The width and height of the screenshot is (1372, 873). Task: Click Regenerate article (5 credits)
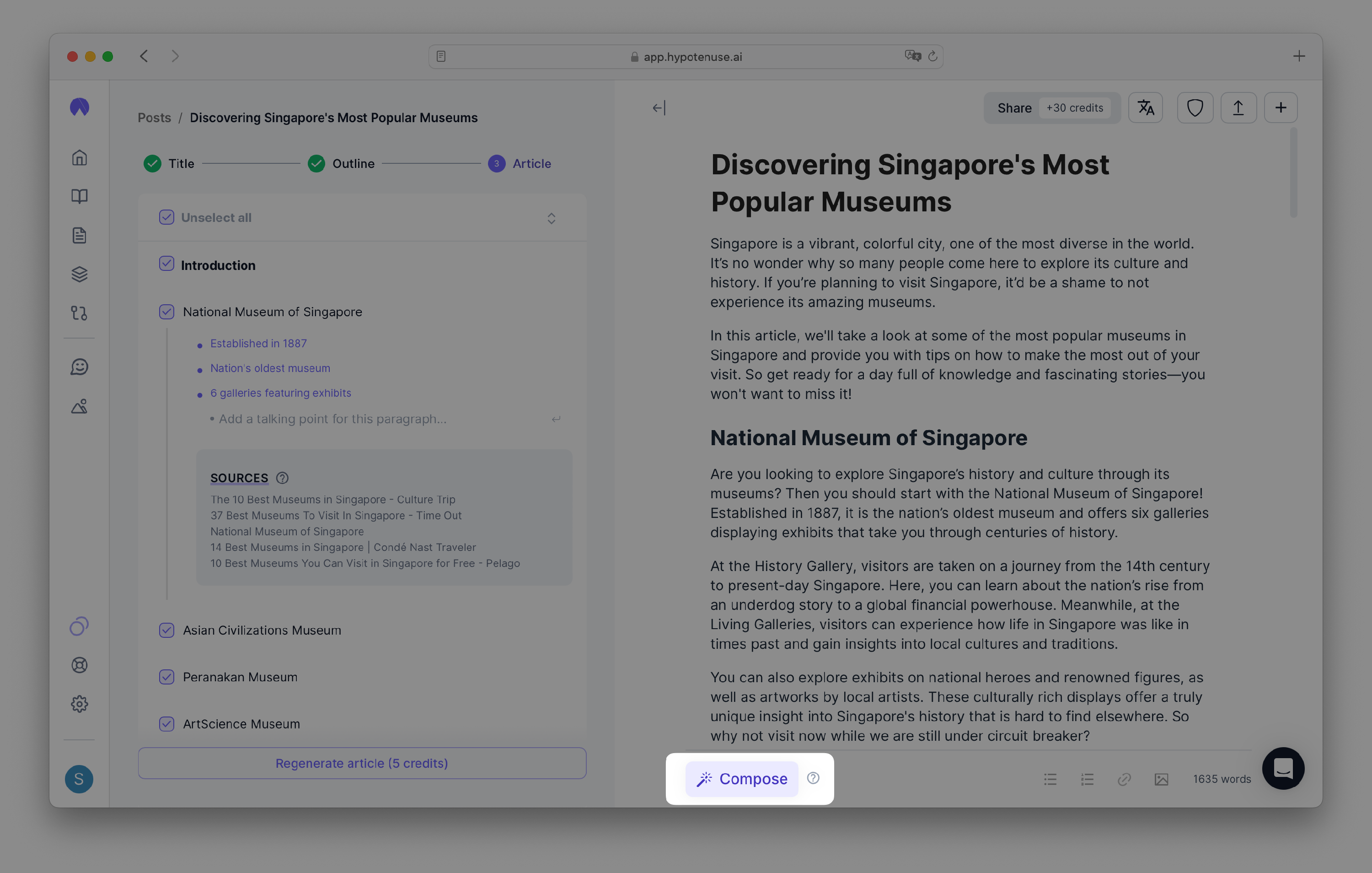[362, 763]
